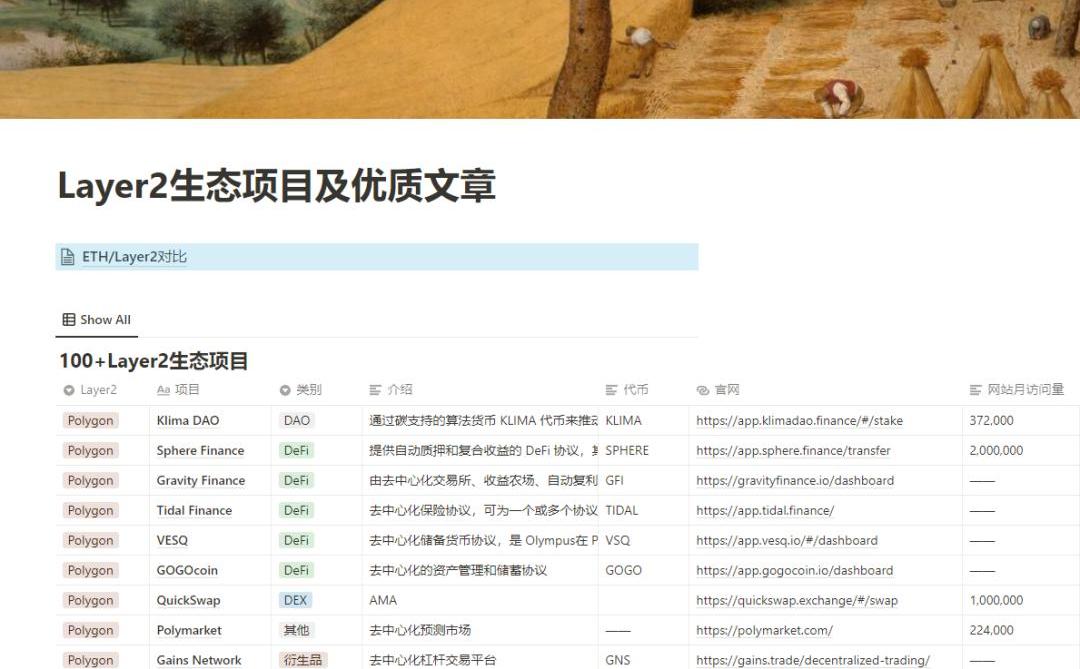
Task: Click the page title Layer2生态项目及优质文章
Action: point(276,187)
